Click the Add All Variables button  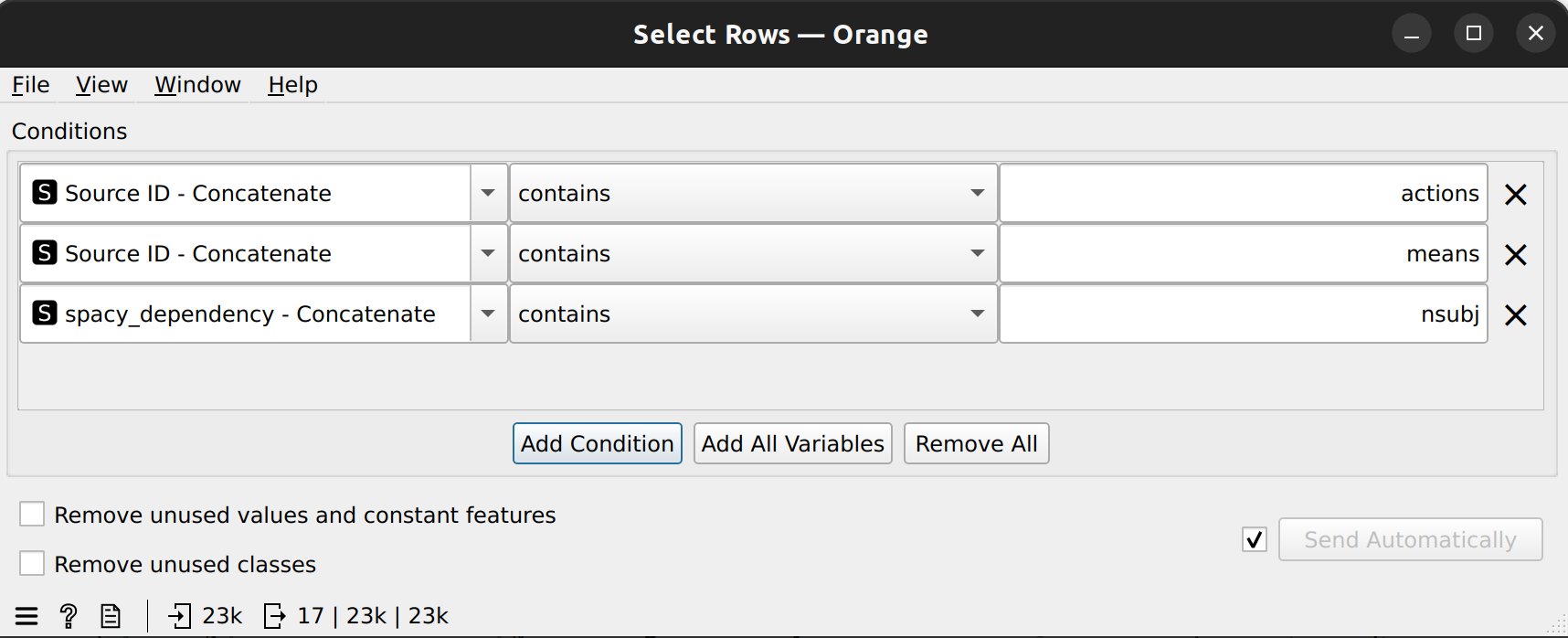tap(793, 443)
